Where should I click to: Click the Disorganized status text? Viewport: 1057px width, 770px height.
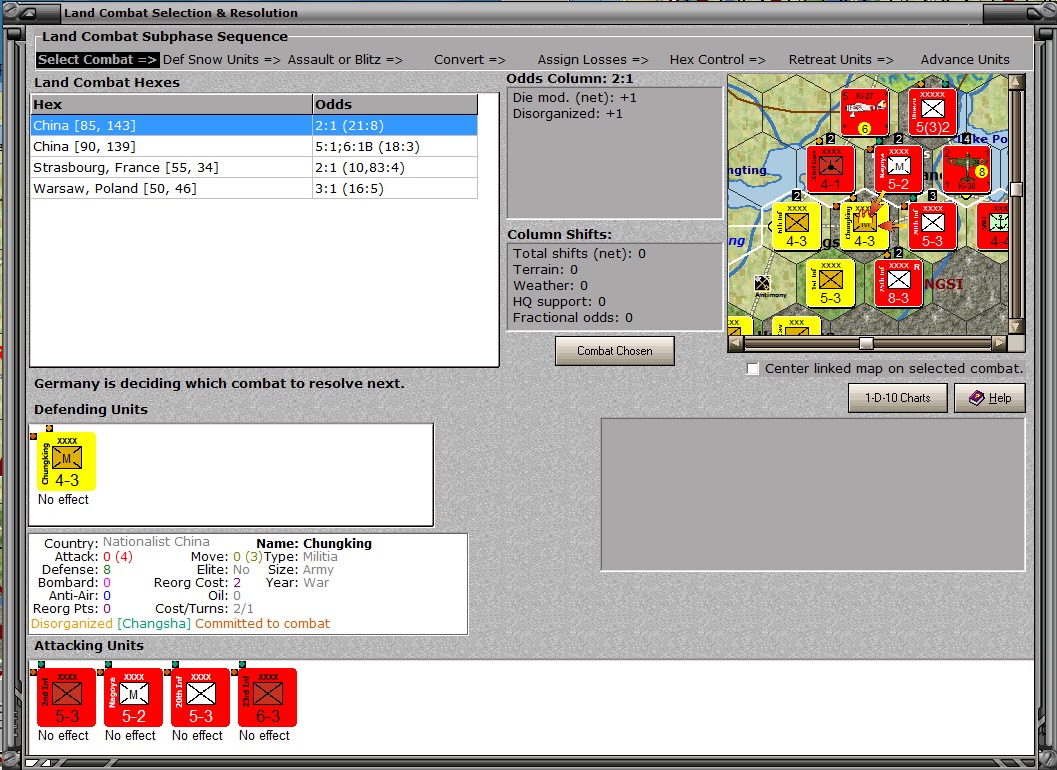click(71, 624)
